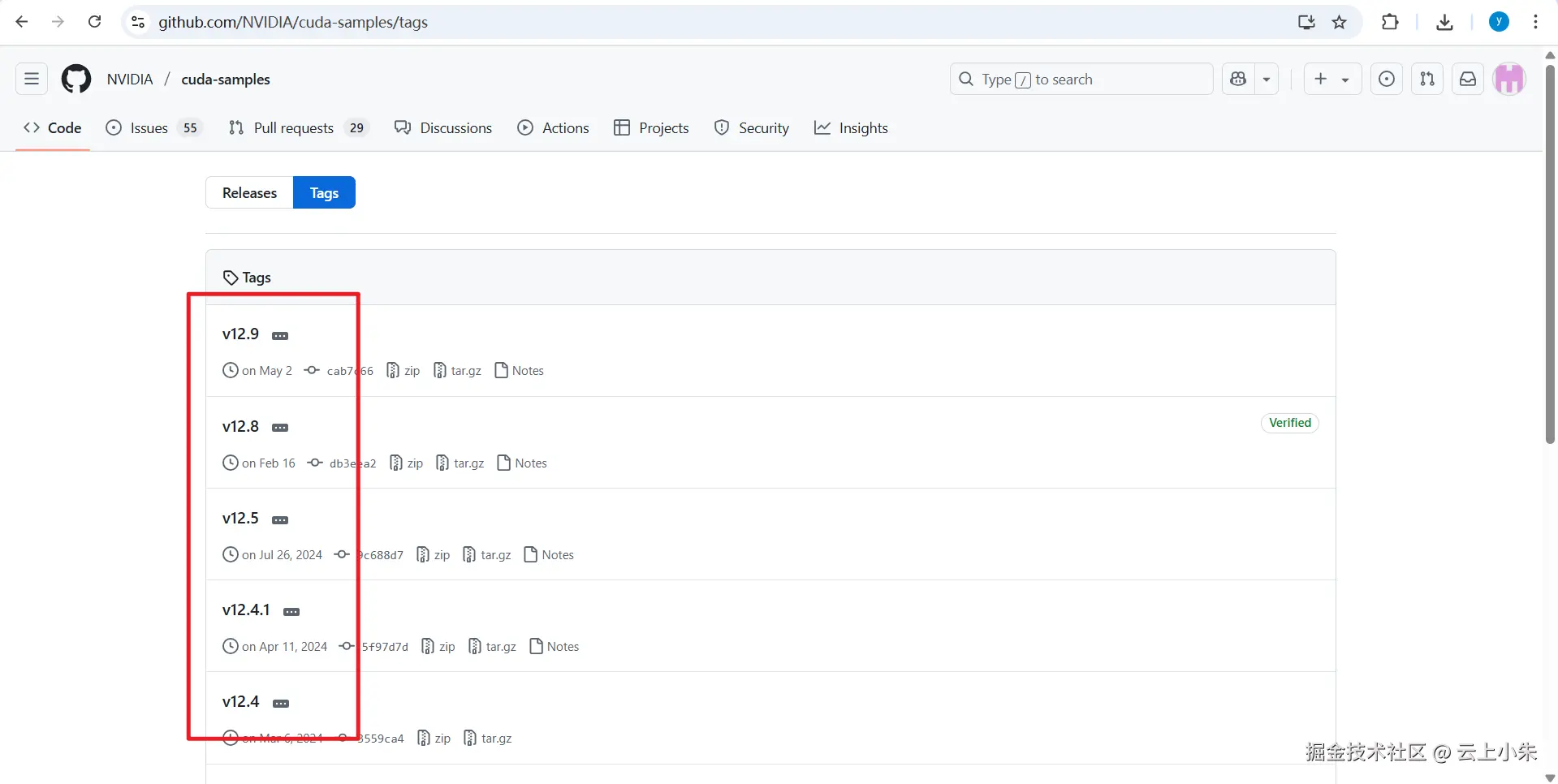The width and height of the screenshot is (1558, 784).
Task: Open the Pull requests tab
Action: coord(299,127)
